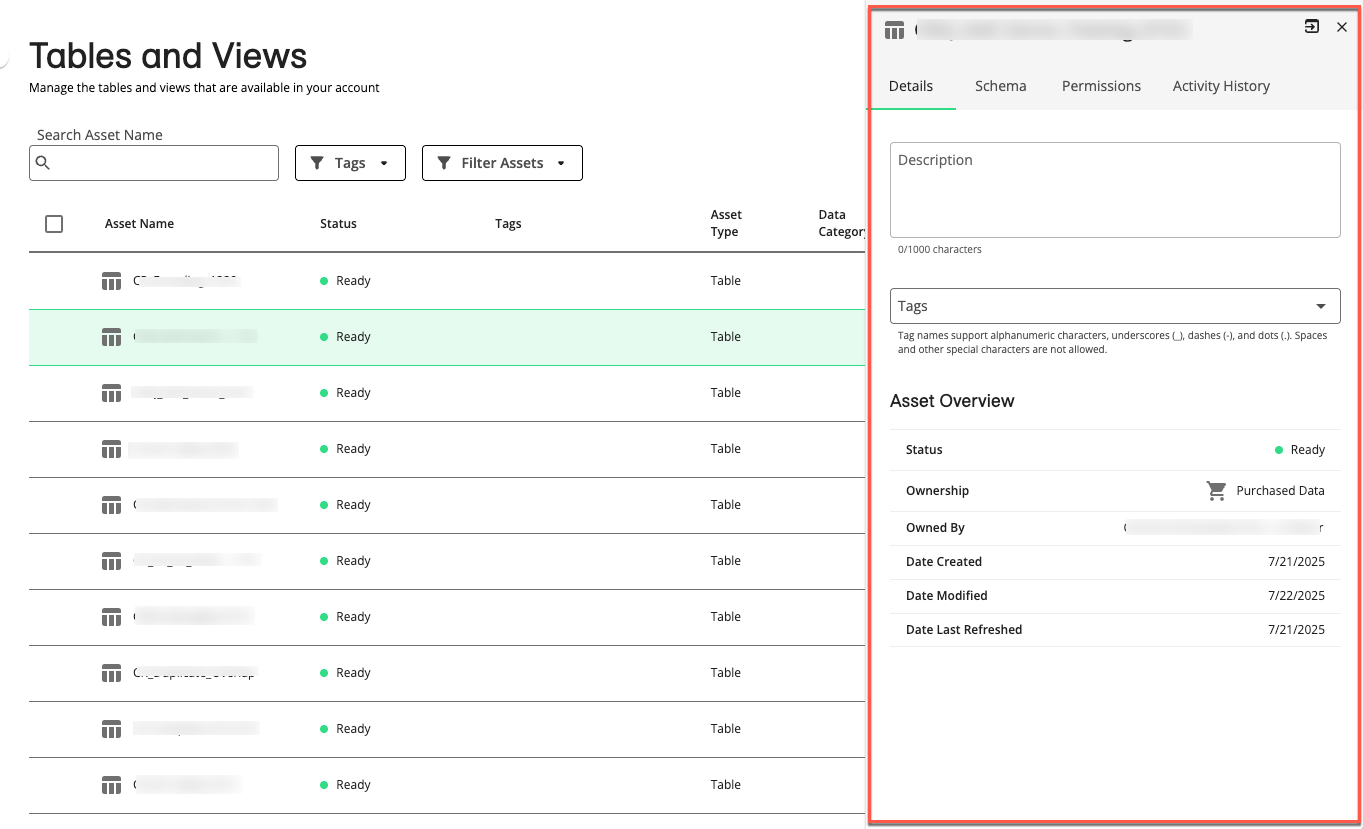Open the Activity History tab
1363x829 pixels.
(x=1221, y=86)
